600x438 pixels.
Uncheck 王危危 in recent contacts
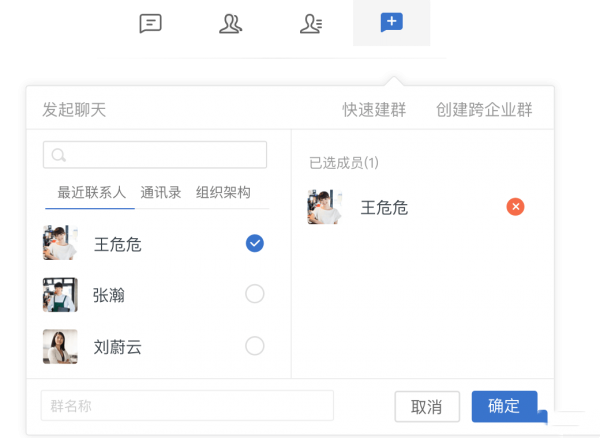point(255,243)
